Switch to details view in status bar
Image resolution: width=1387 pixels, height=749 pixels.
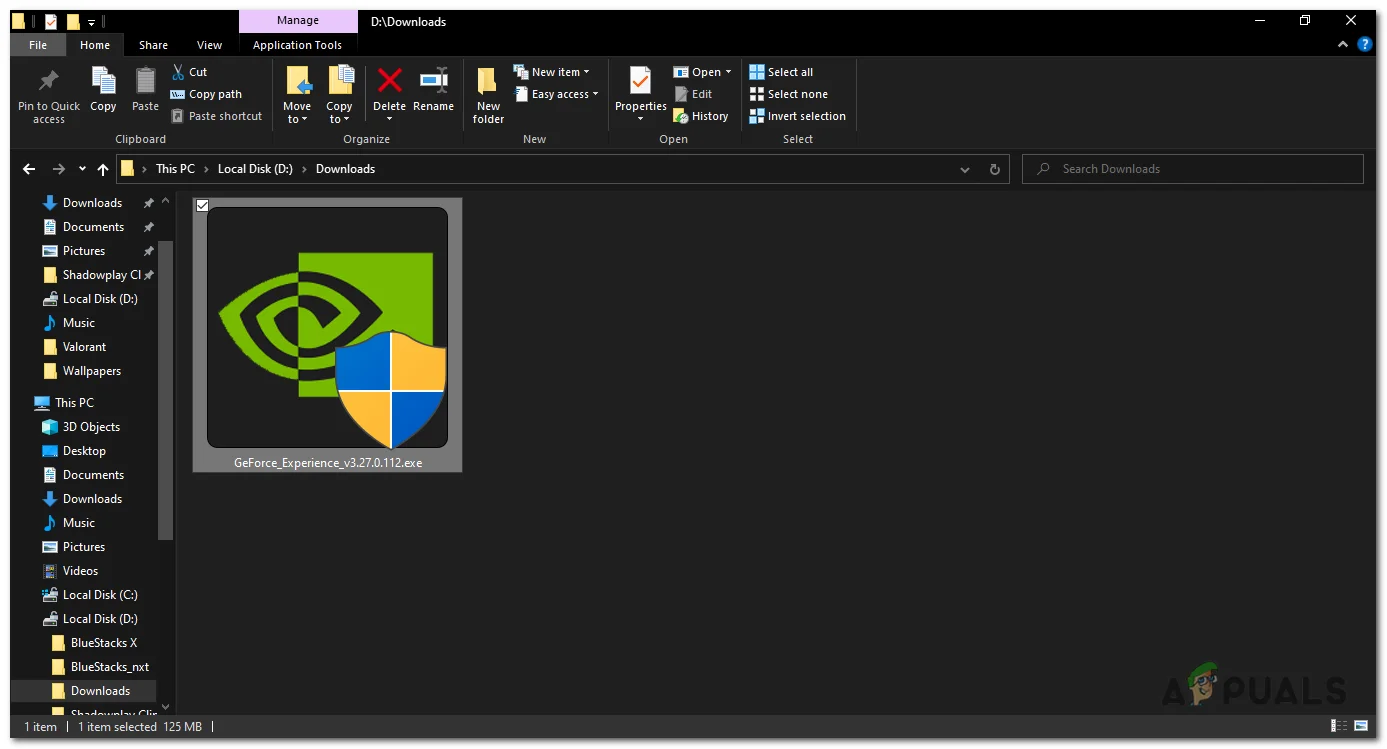1338,726
